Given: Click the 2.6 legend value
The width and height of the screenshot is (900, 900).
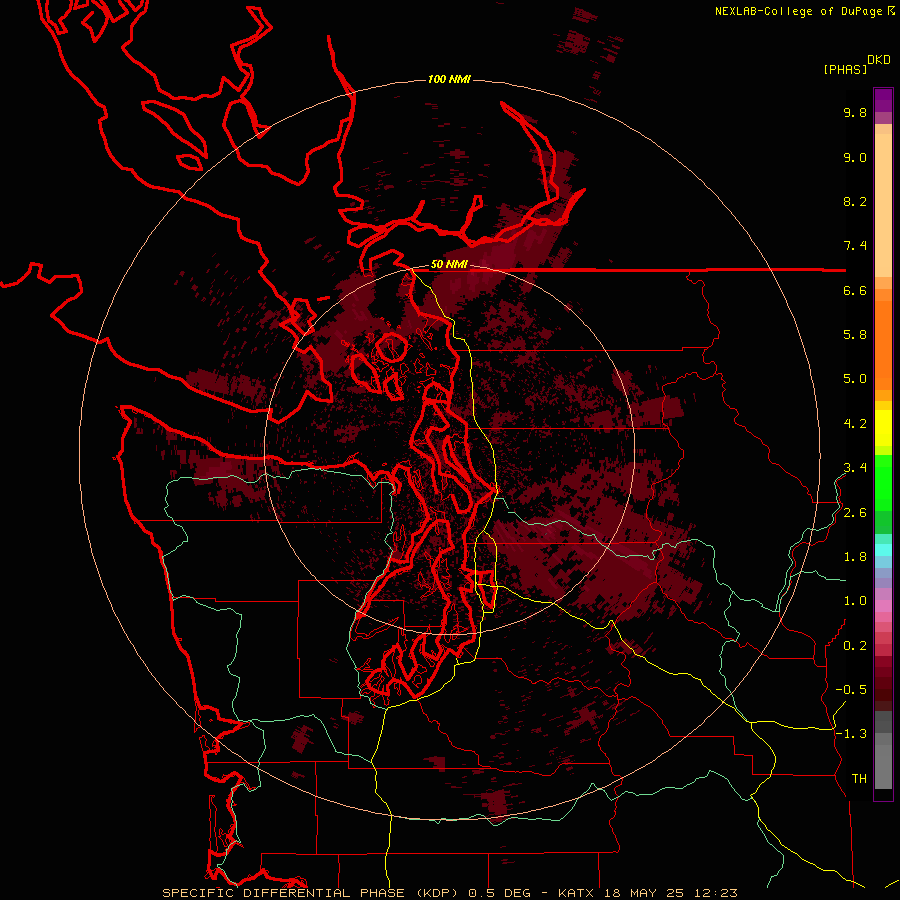Looking at the screenshot, I should point(855,513).
